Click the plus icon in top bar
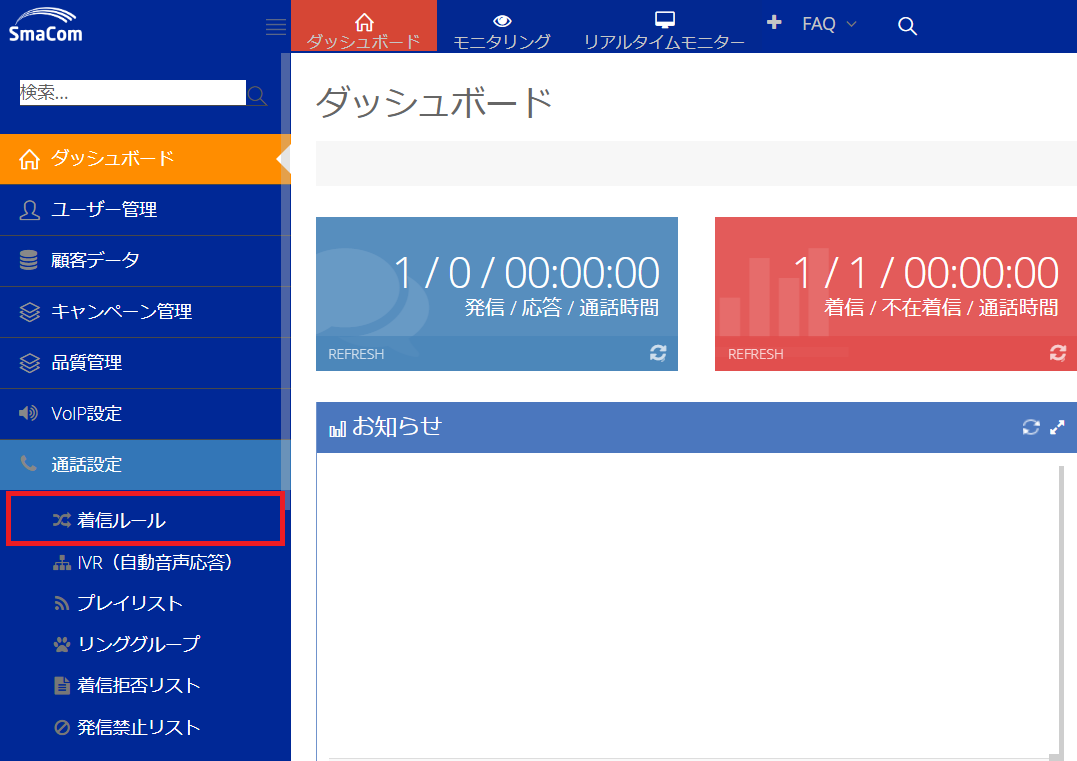The image size is (1077, 761). tap(774, 23)
